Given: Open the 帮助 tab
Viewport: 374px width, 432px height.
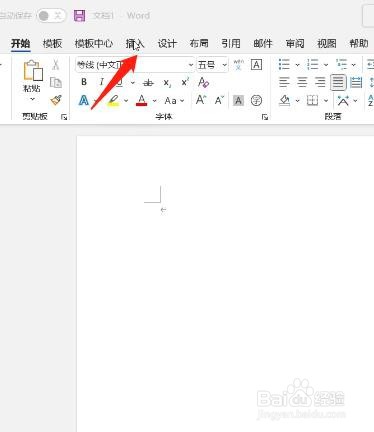Looking at the screenshot, I should point(359,43).
